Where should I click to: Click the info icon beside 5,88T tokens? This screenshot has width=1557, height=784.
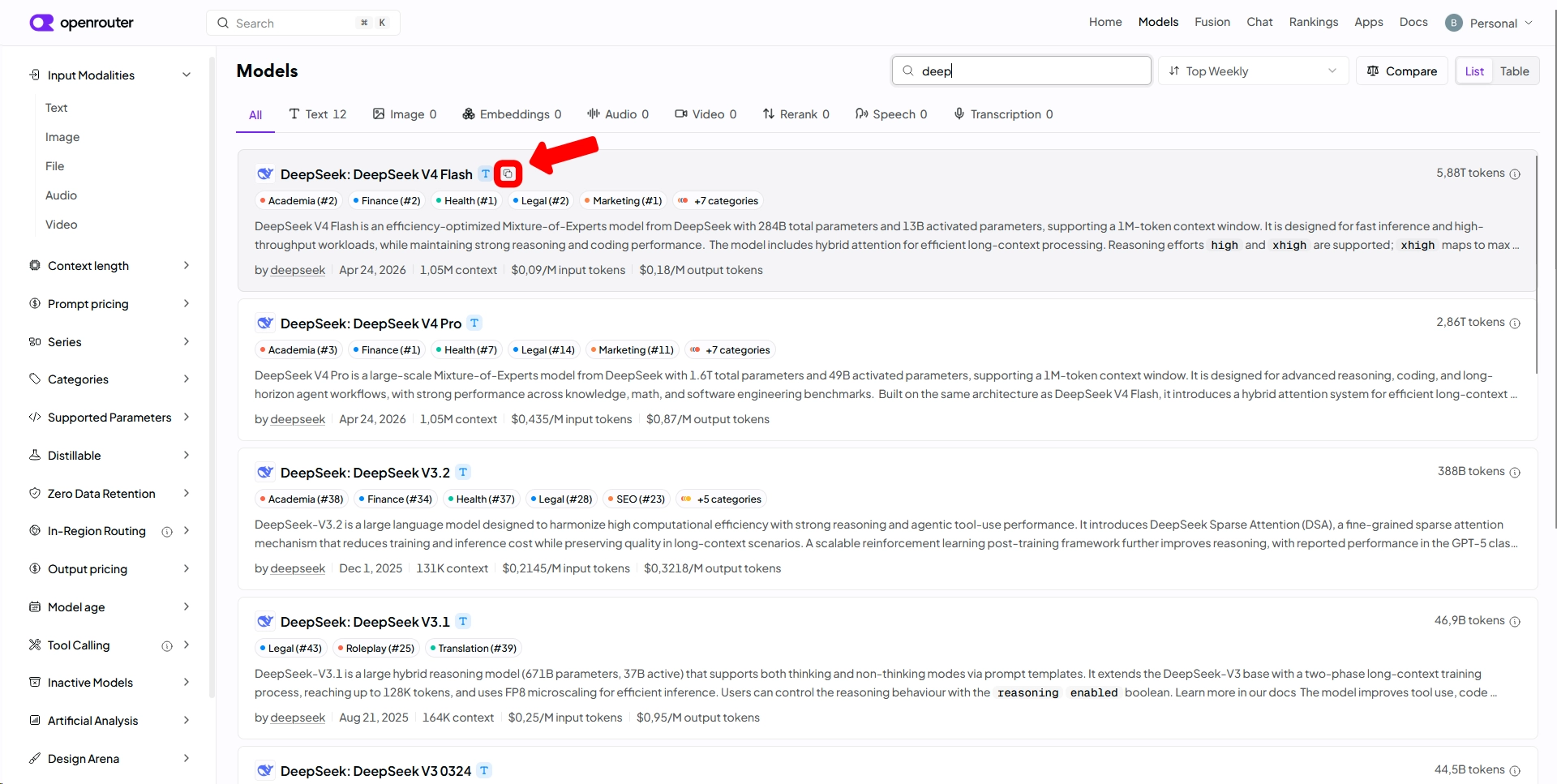[x=1515, y=174]
